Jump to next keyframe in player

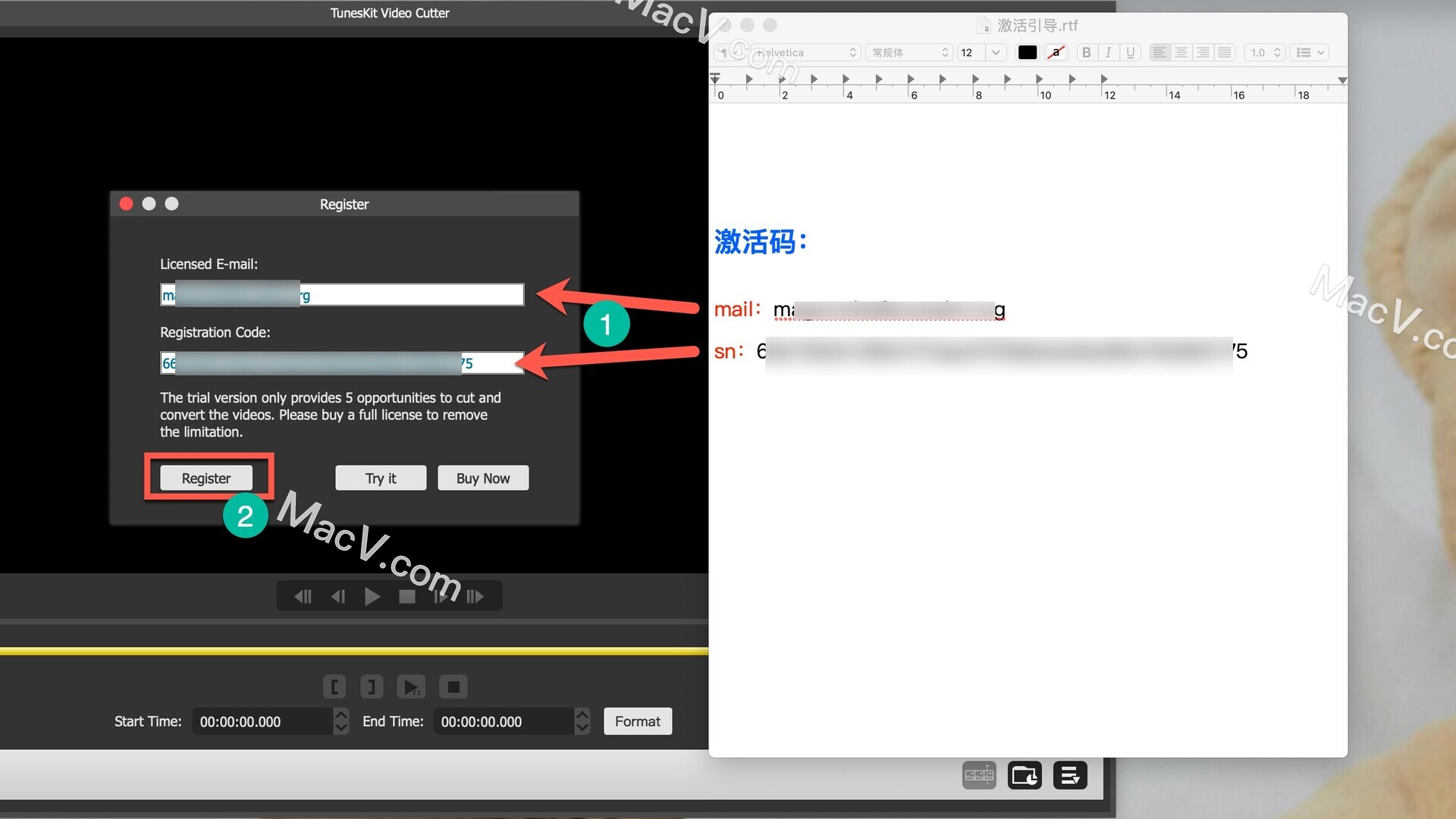tap(475, 597)
